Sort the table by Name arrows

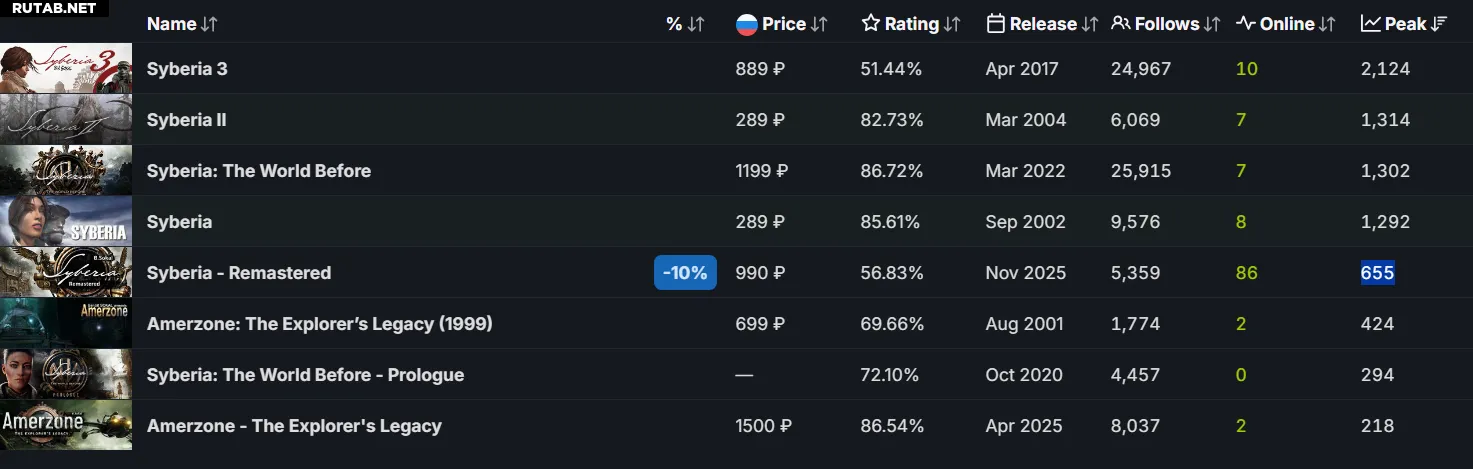click(209, 24)
